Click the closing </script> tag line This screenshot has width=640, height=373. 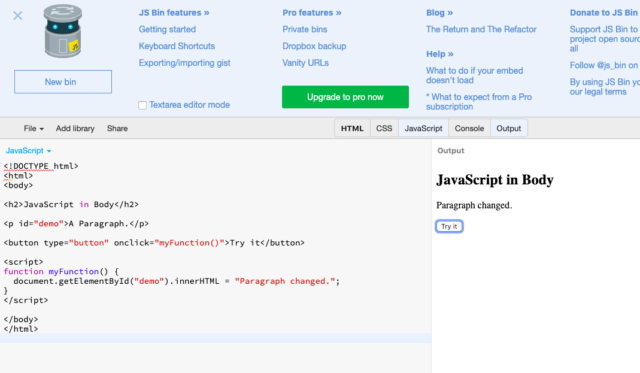(x=26, y=300)
